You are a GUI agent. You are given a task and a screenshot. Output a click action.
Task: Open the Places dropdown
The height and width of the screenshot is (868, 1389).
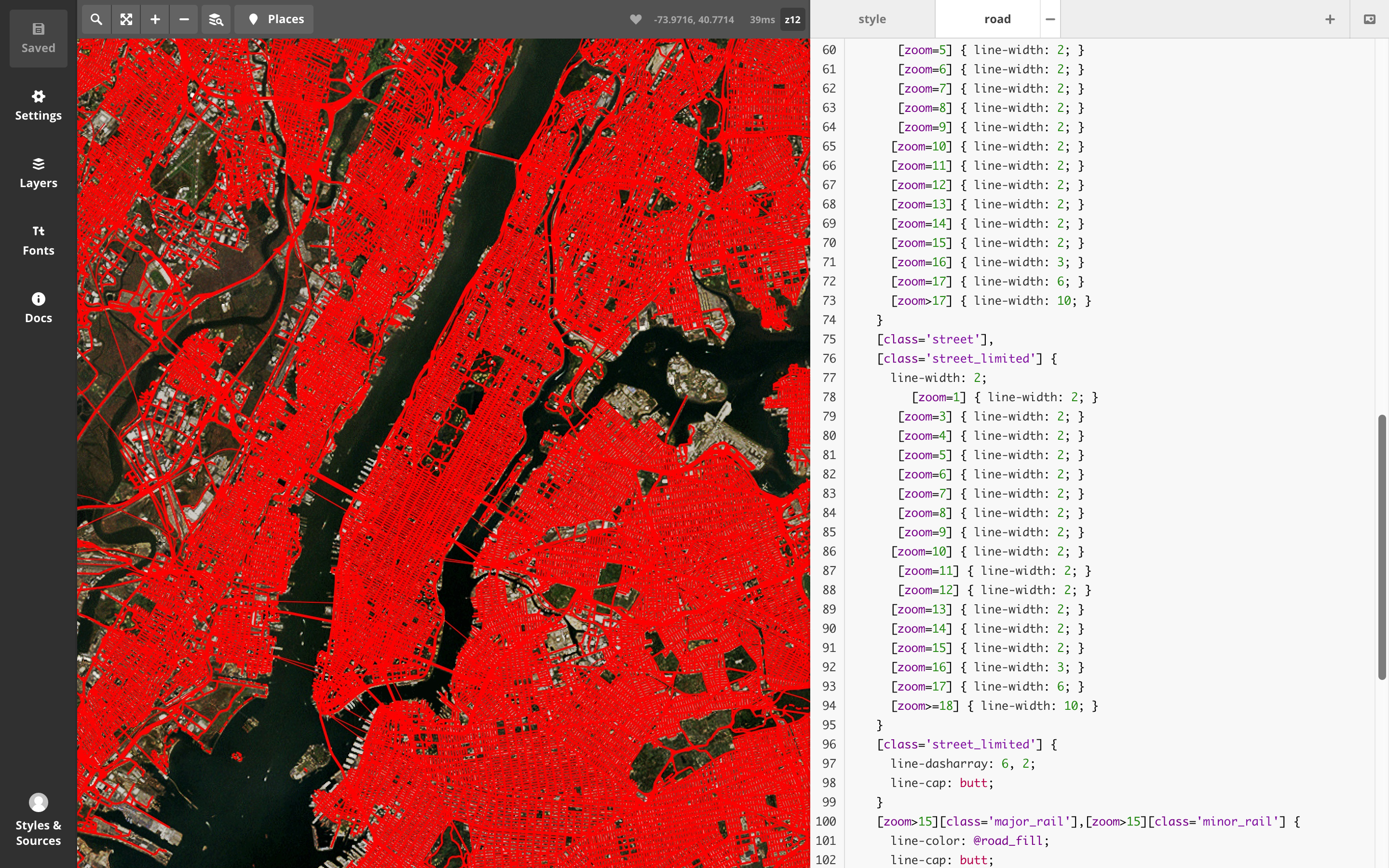[x=274, y=19]
